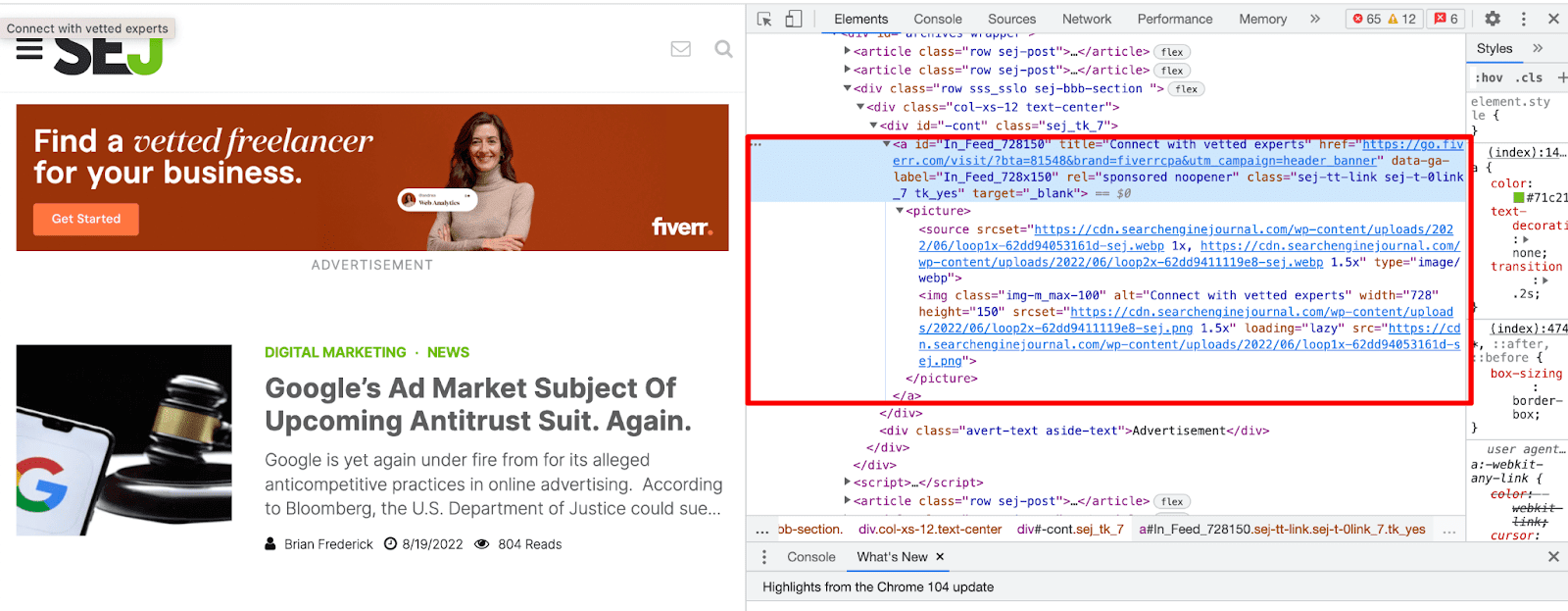Toggle the :hov element state button
Image resolution: width=1568 pixels, height=611 pixels.
point(1490,77)
